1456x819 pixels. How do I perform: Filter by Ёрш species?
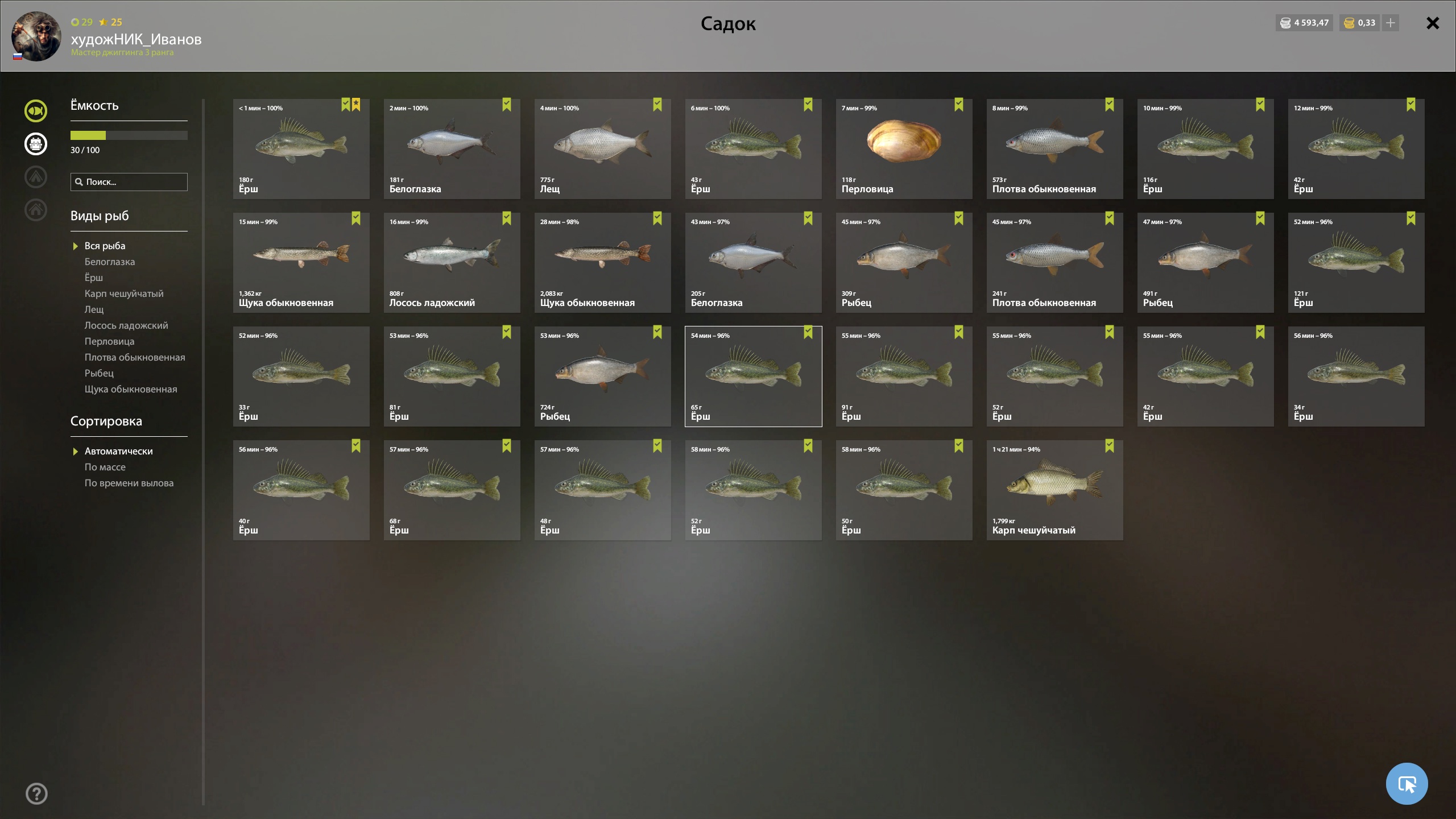pos(94,278)
